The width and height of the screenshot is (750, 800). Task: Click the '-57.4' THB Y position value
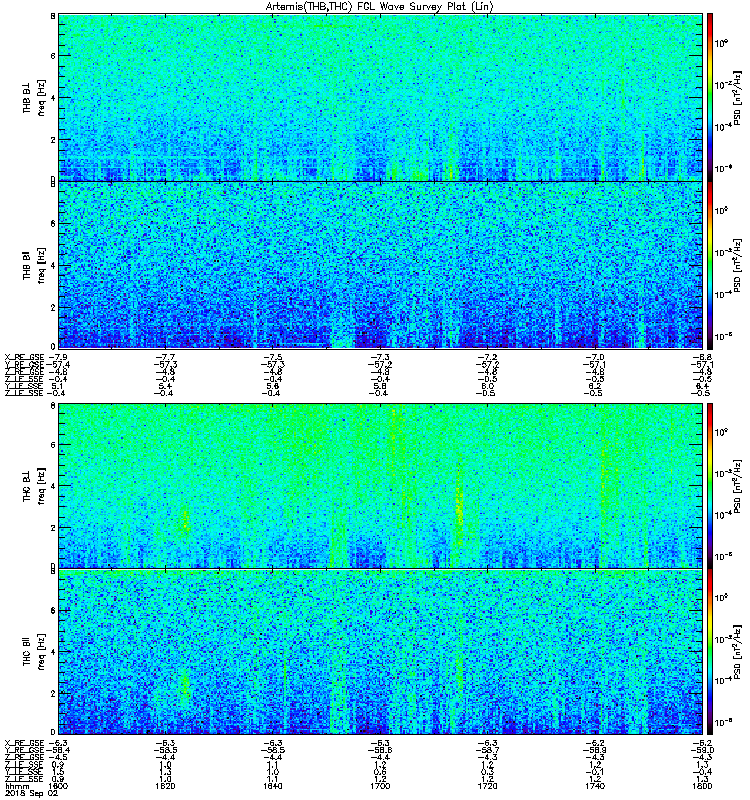coord(58,365)
